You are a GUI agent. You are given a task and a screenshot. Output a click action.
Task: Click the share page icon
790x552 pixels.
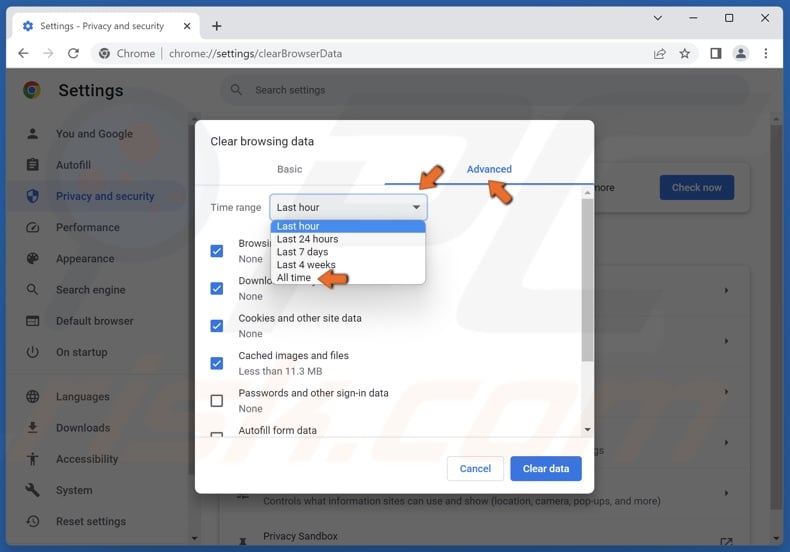click(x=660, y=53)
